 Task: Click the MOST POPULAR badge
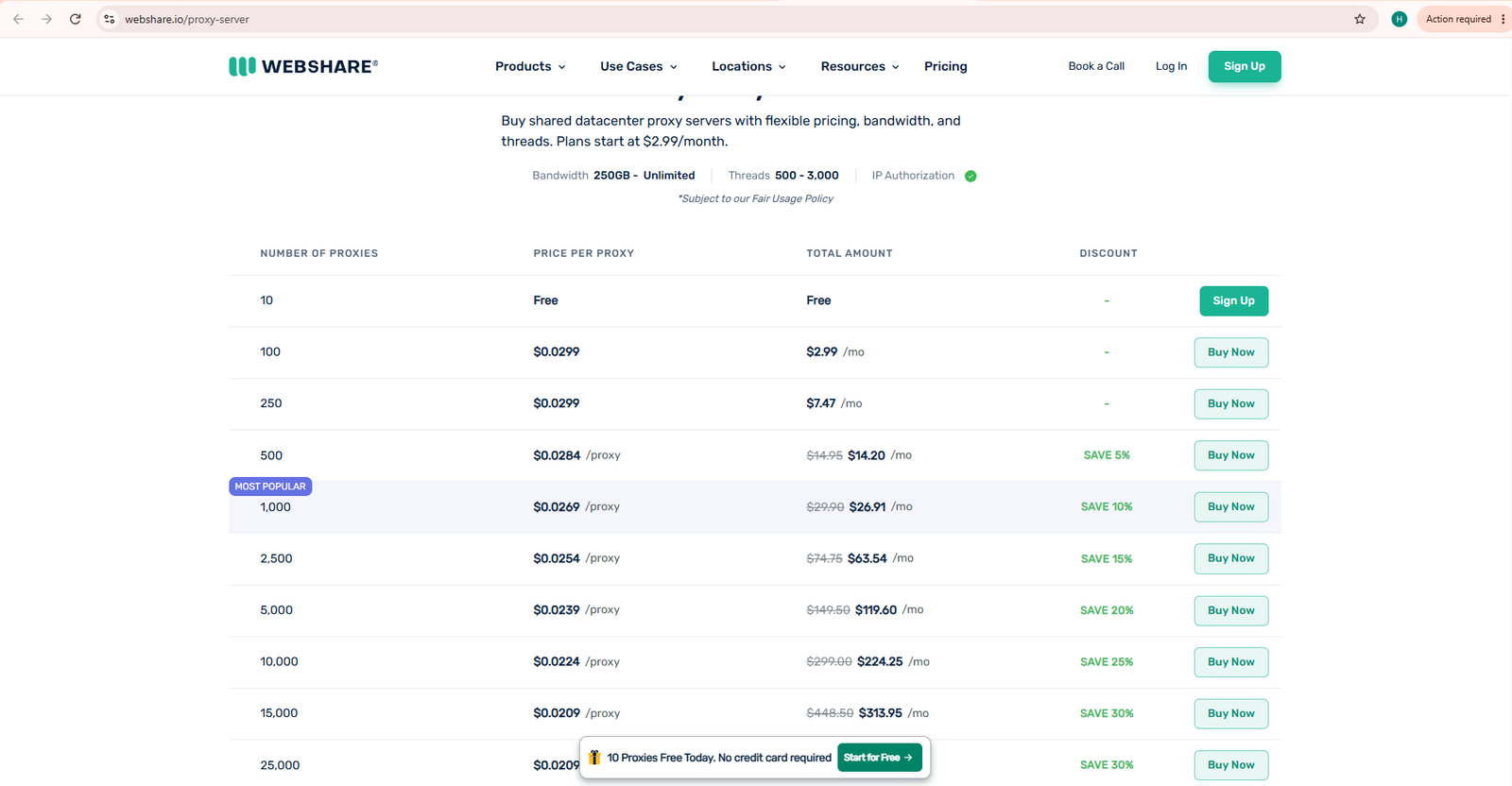point(270,487)
